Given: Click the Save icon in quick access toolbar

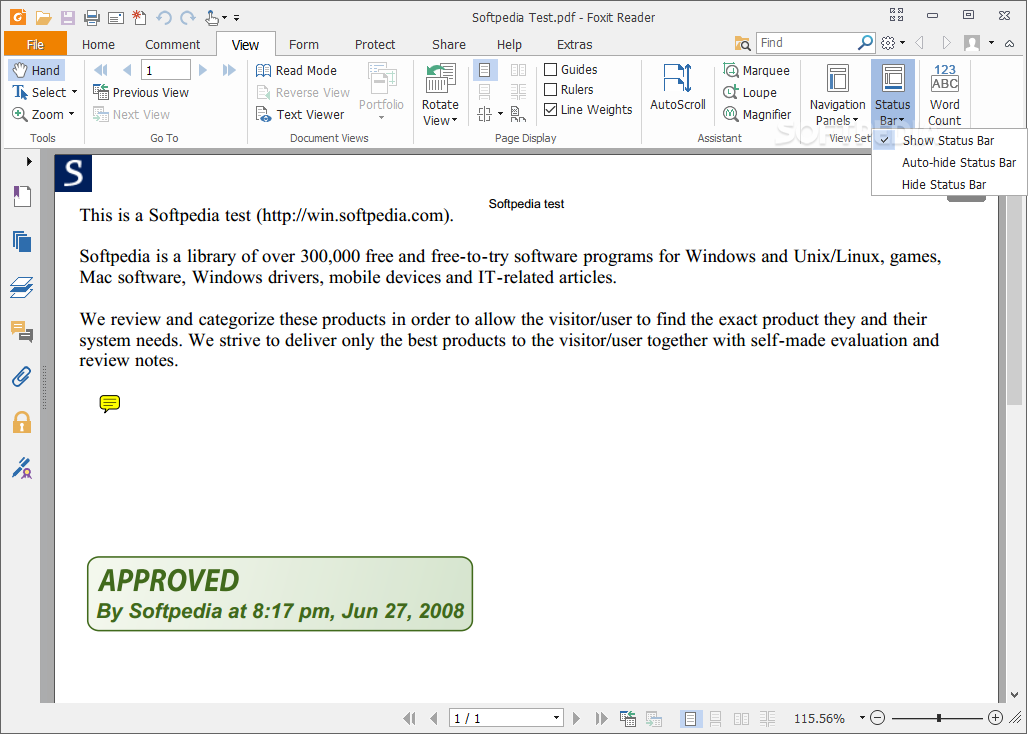Looking at the screenshot, I should (68, 18).
